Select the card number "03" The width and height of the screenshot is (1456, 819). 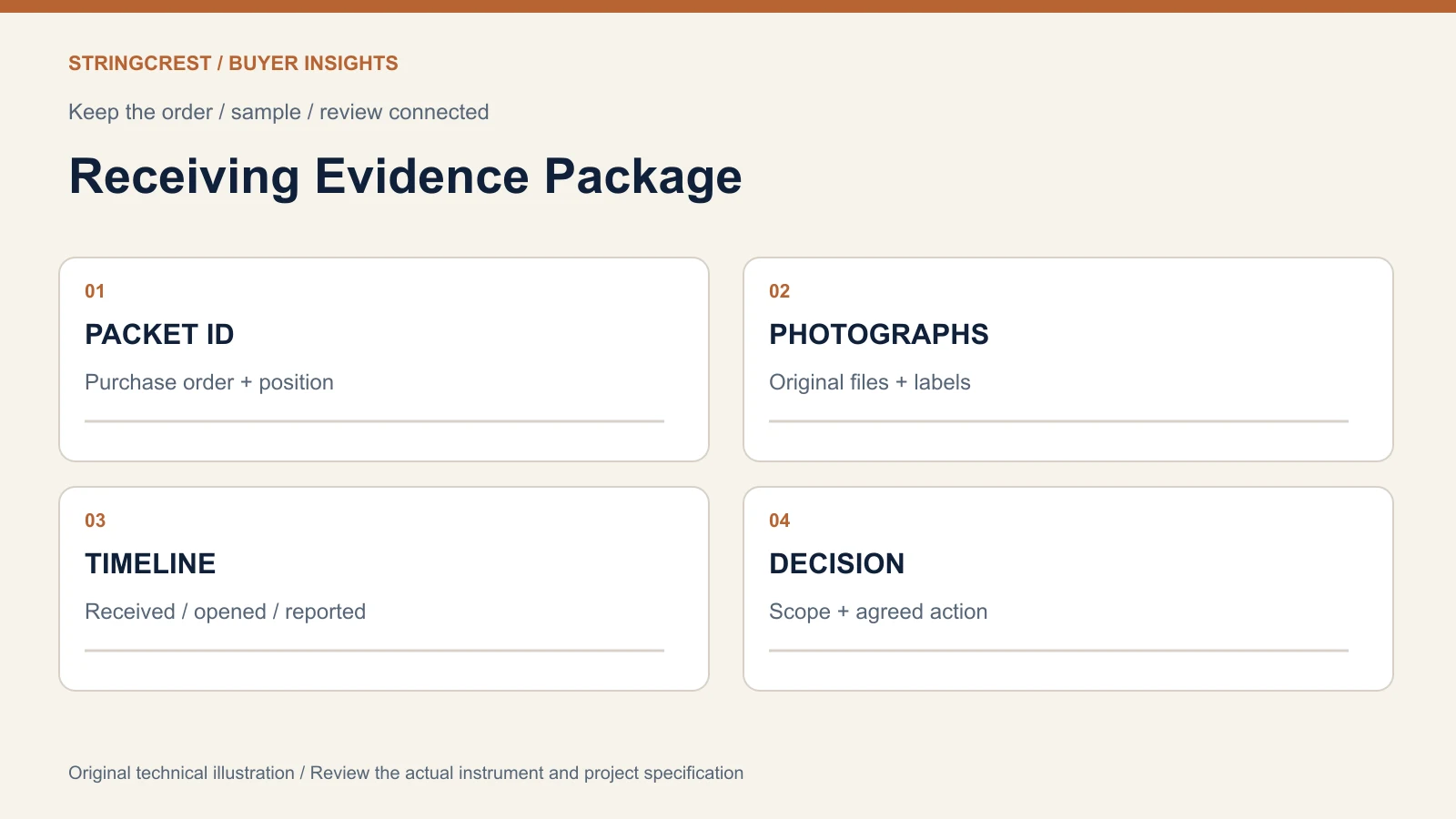point(95,521)
